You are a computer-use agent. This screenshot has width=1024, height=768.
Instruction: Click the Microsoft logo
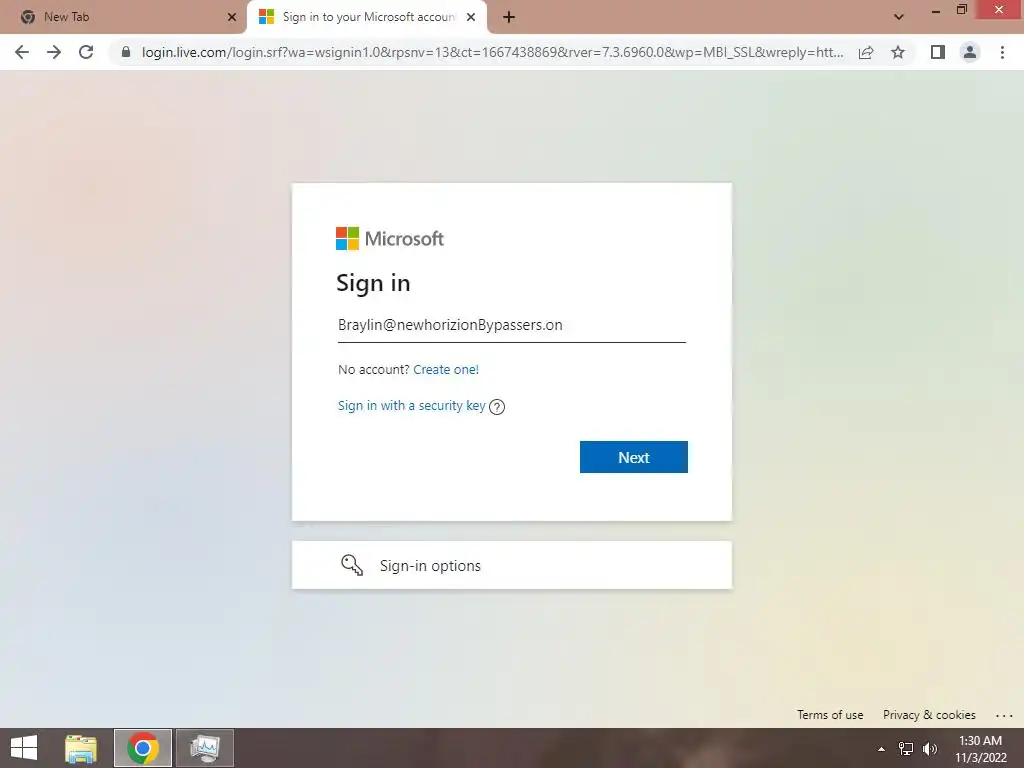[390, 238]
